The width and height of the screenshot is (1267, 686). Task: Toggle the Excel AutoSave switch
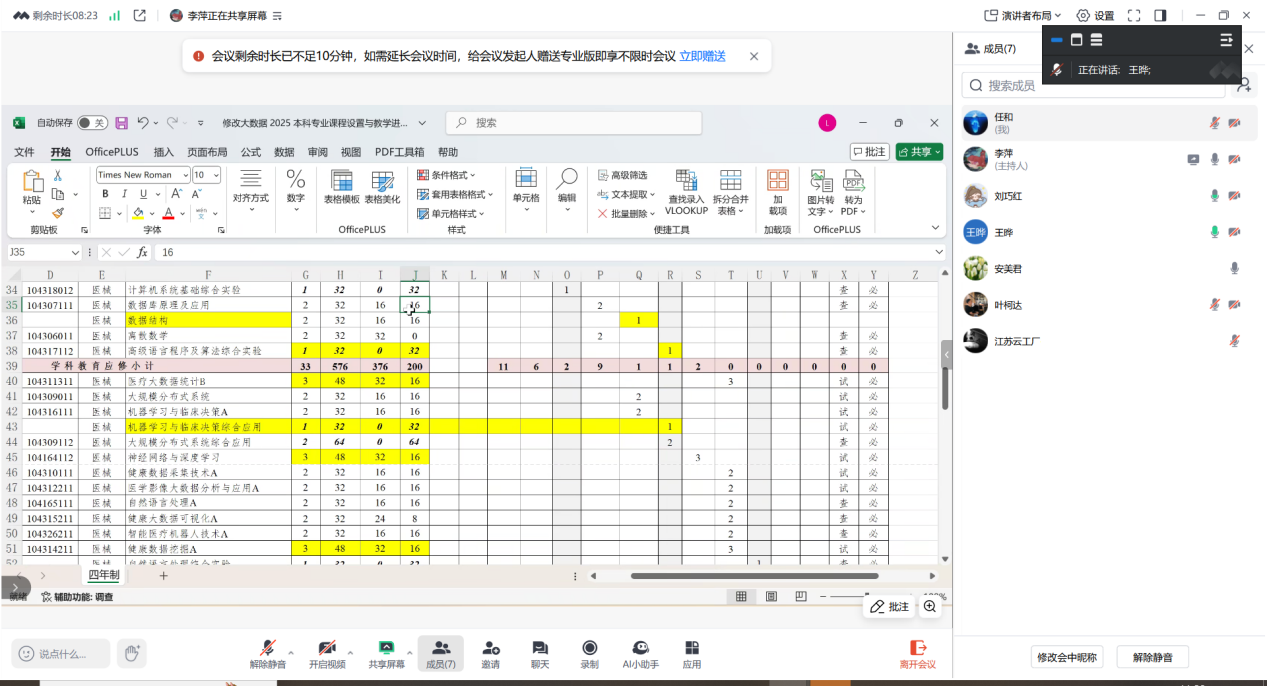[x=92, y=123]
